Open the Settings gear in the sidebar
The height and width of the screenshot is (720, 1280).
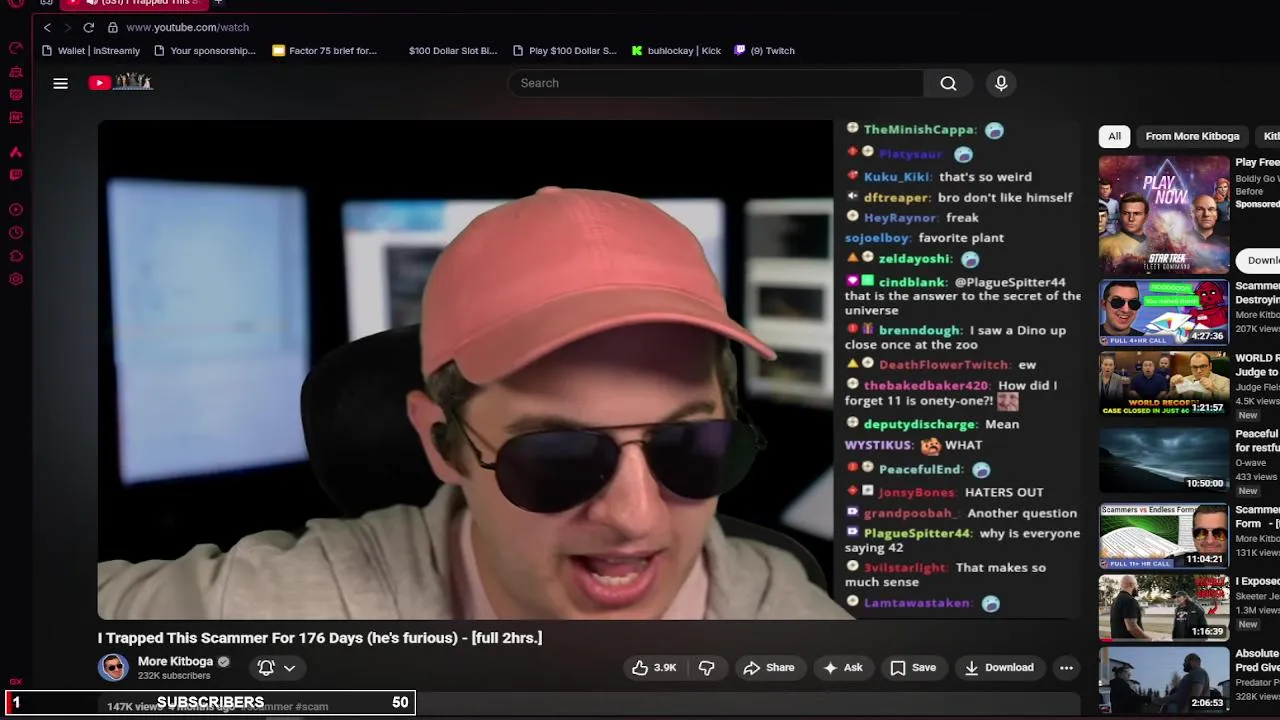[x=16, y=279]
